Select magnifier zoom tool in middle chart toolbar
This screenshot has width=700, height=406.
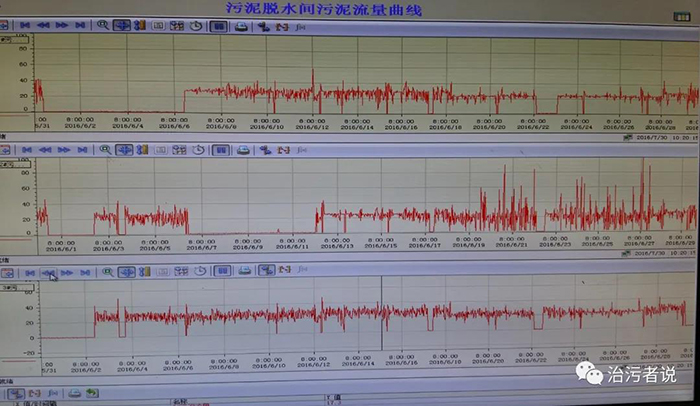tap(105, 149)
